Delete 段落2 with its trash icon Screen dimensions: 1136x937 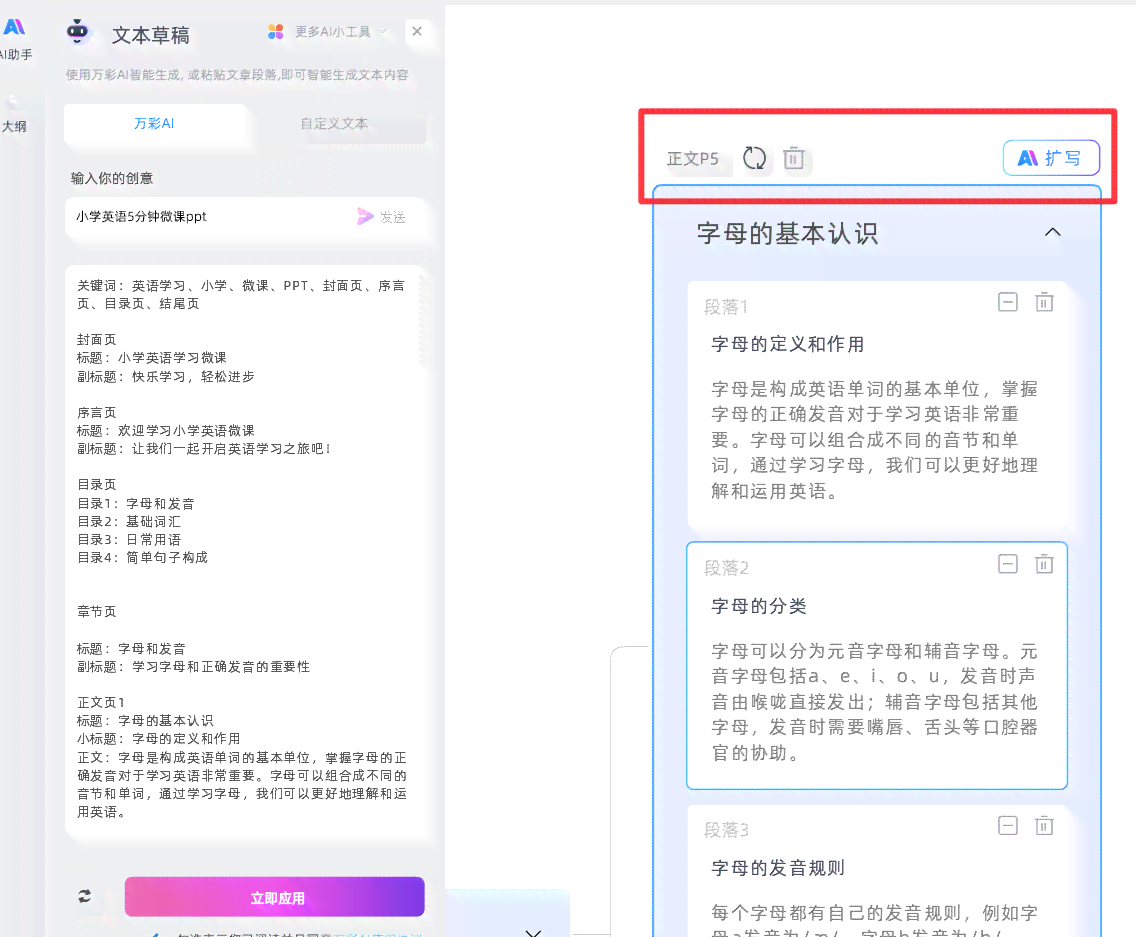click(x=1044, y=564)
